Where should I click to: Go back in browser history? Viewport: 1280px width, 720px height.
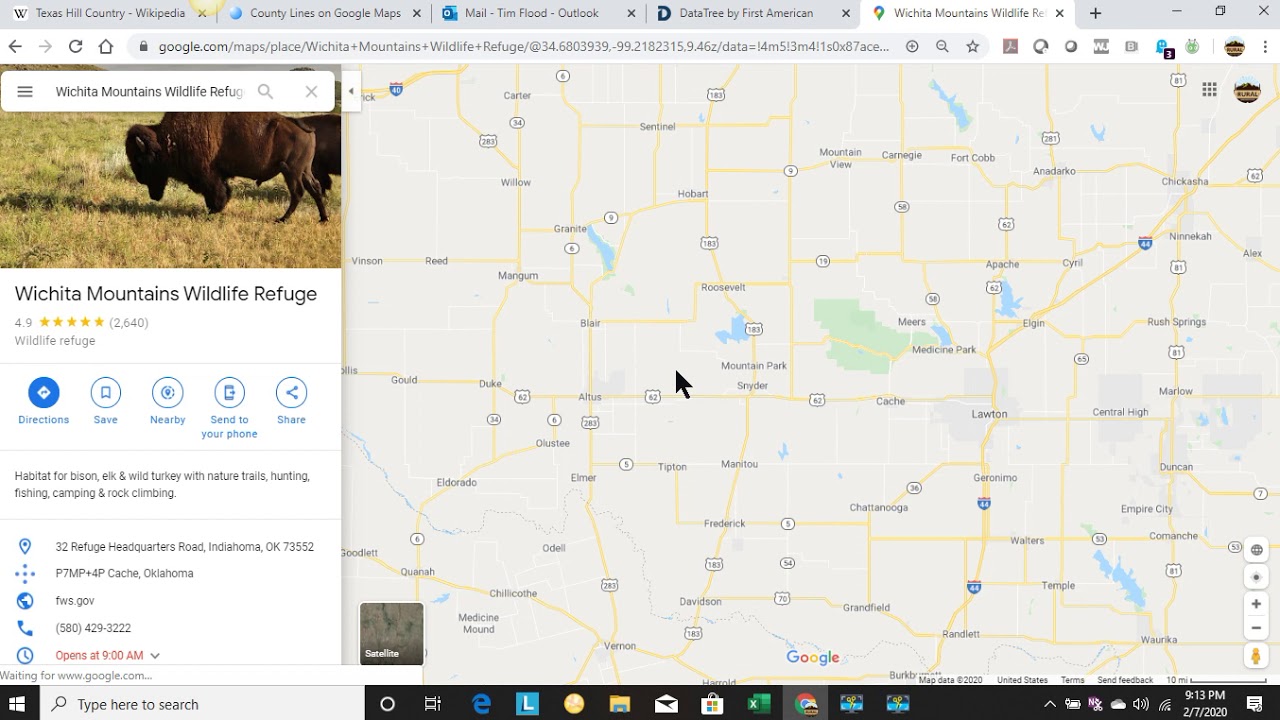click(15, 46)
